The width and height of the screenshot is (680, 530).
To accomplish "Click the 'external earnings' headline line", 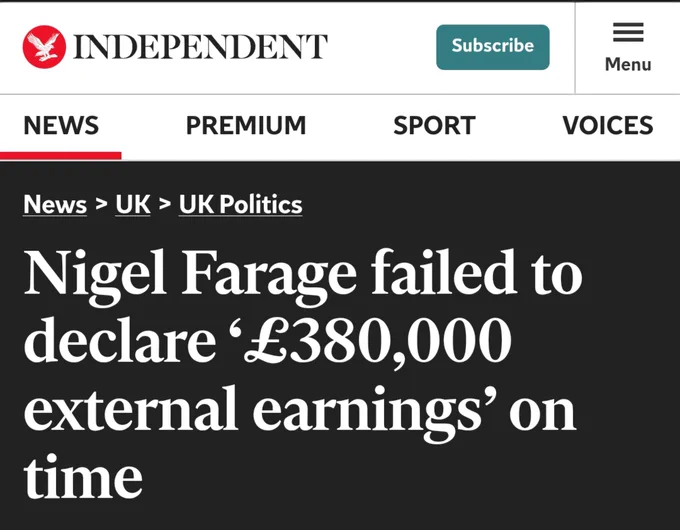I will click(x=252, y=411).
